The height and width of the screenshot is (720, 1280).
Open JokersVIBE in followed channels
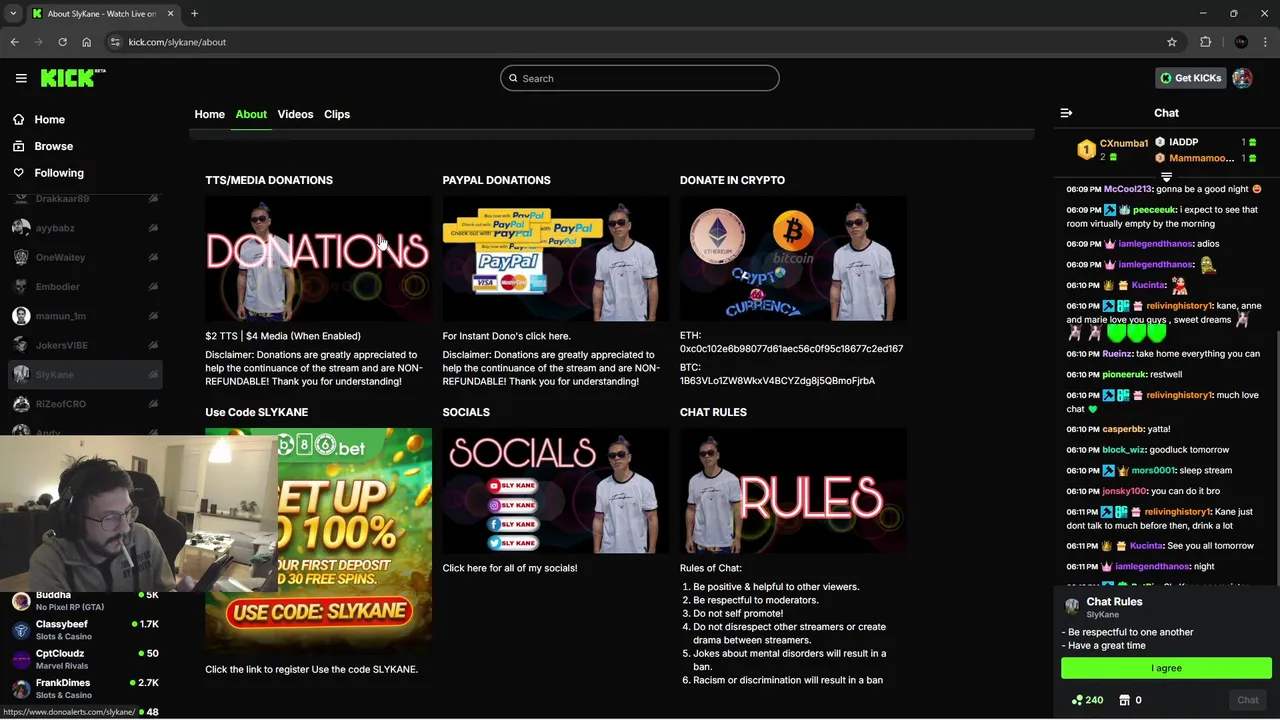pyautogui.click(x=85, y=345)
